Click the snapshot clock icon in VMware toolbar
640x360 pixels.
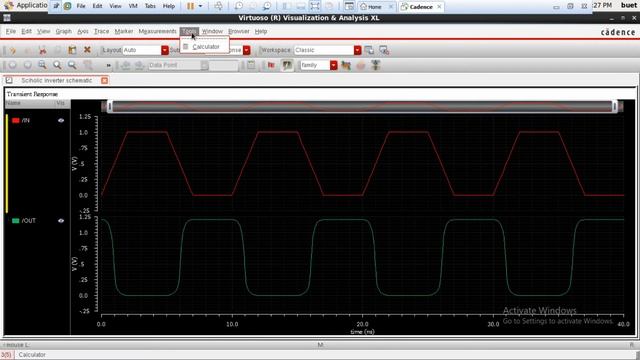(239, 6)
